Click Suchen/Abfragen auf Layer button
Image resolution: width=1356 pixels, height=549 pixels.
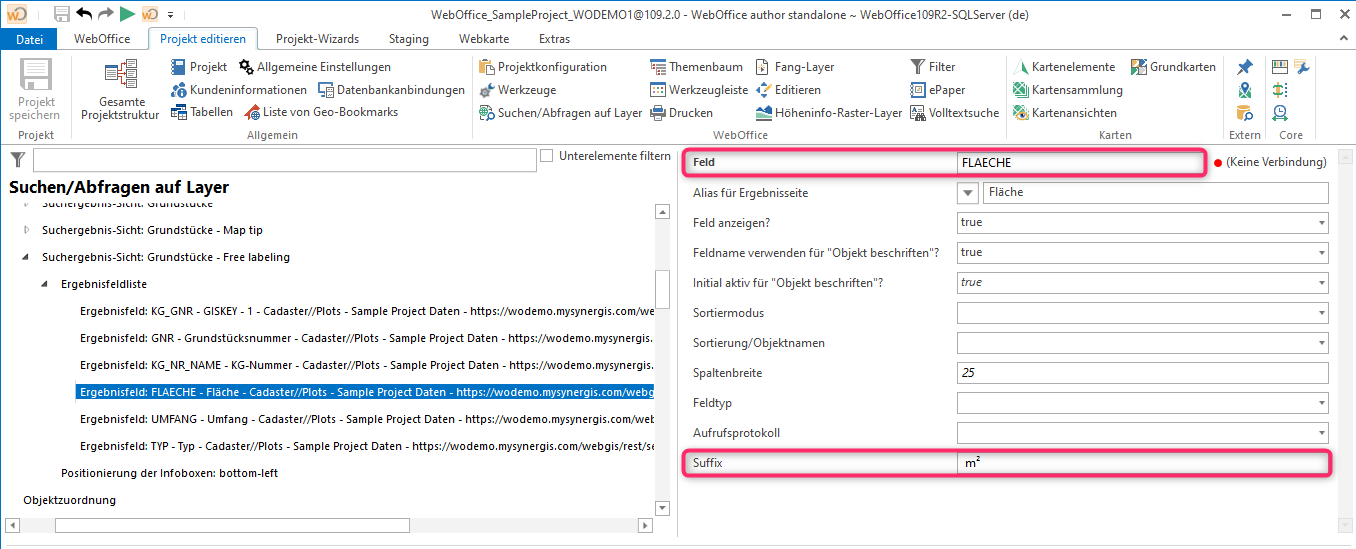pyautogui.click(x=560, y=113)
